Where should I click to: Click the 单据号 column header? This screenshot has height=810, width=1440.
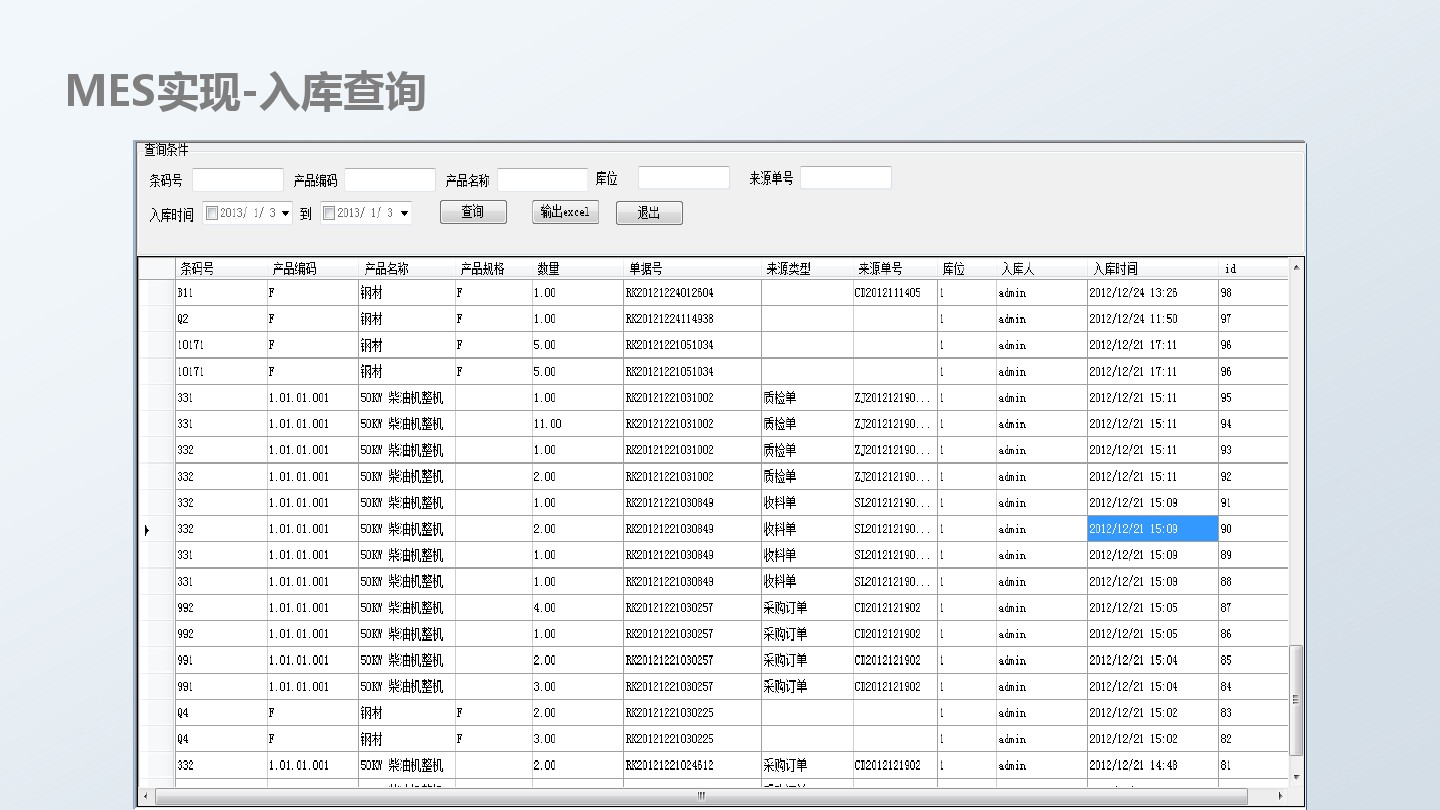pos(692,269)
